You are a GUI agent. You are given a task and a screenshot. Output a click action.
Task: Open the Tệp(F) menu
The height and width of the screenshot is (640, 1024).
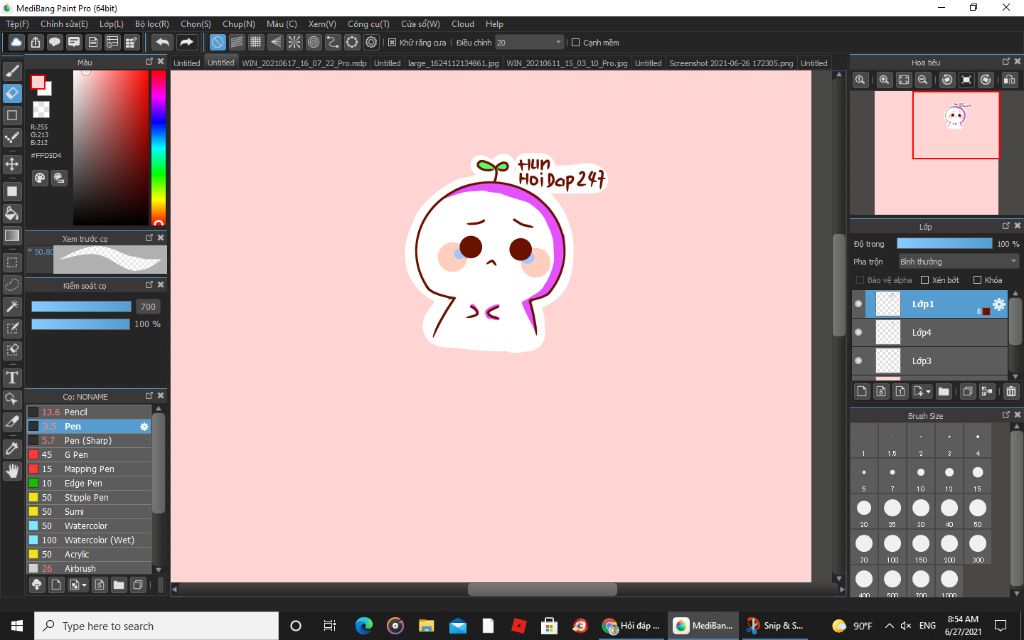click(18, 24)
